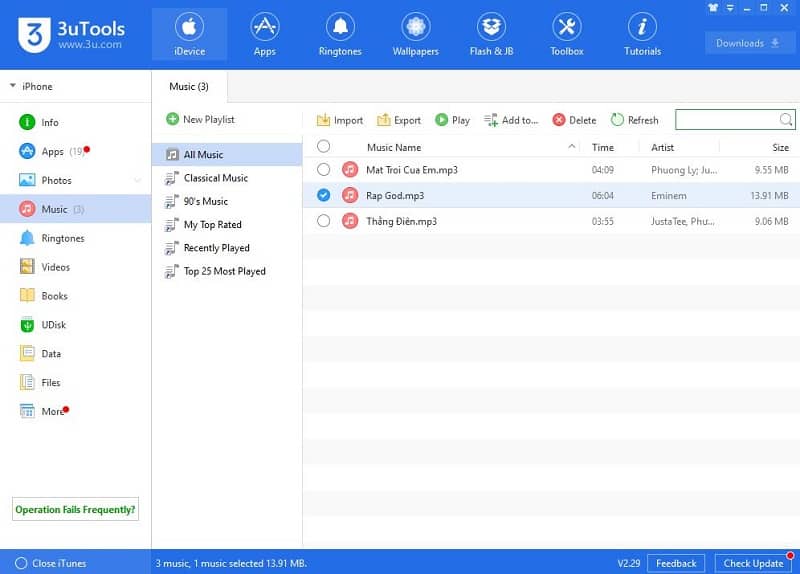Click the Check Update button
The height and width of the screenshot is (574, 800).
(x=754, y=563)
